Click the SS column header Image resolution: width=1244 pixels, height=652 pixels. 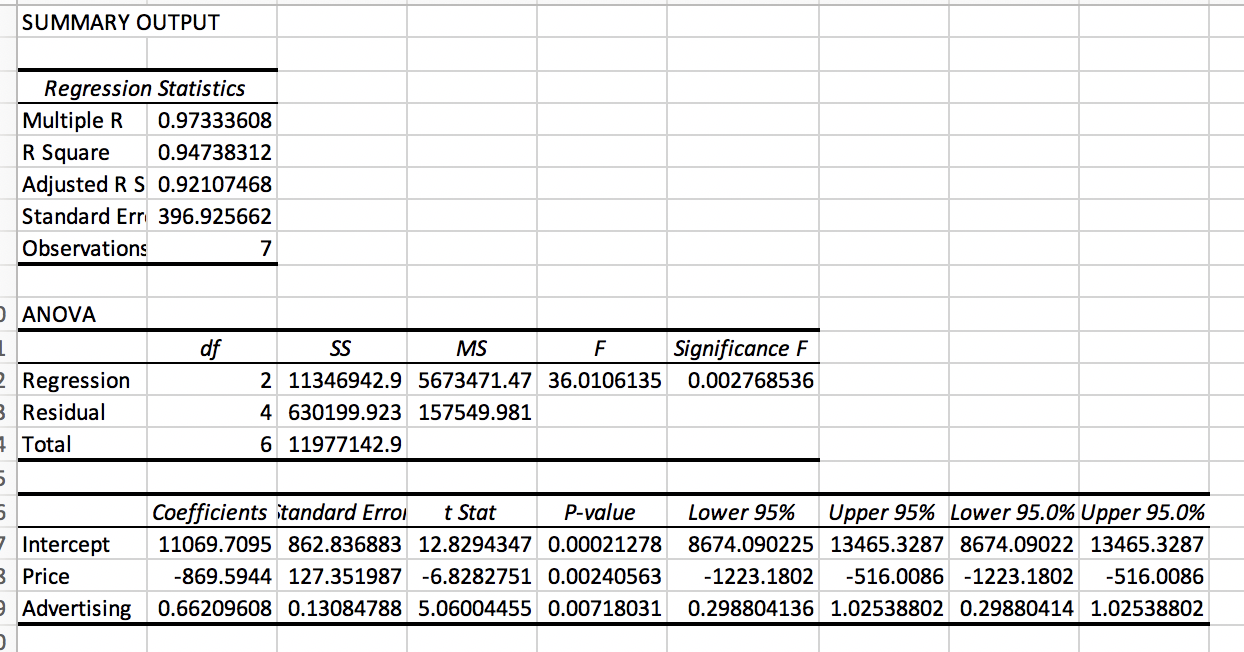(342, 348)
